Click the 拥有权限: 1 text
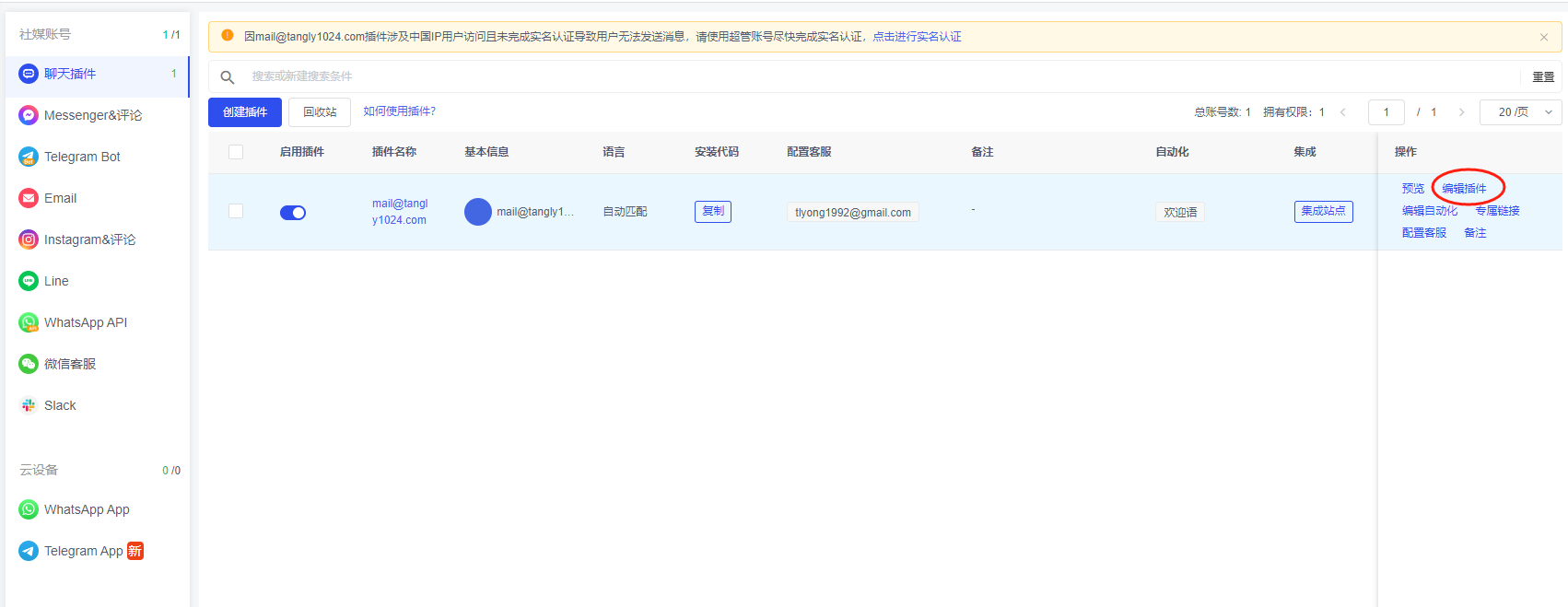The image size is (1568, 607). coord(1293,112)
